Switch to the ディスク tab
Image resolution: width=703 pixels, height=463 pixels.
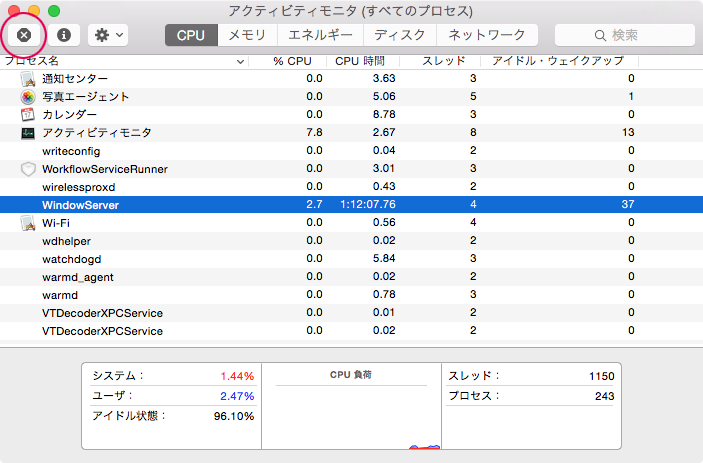(400, 35)
